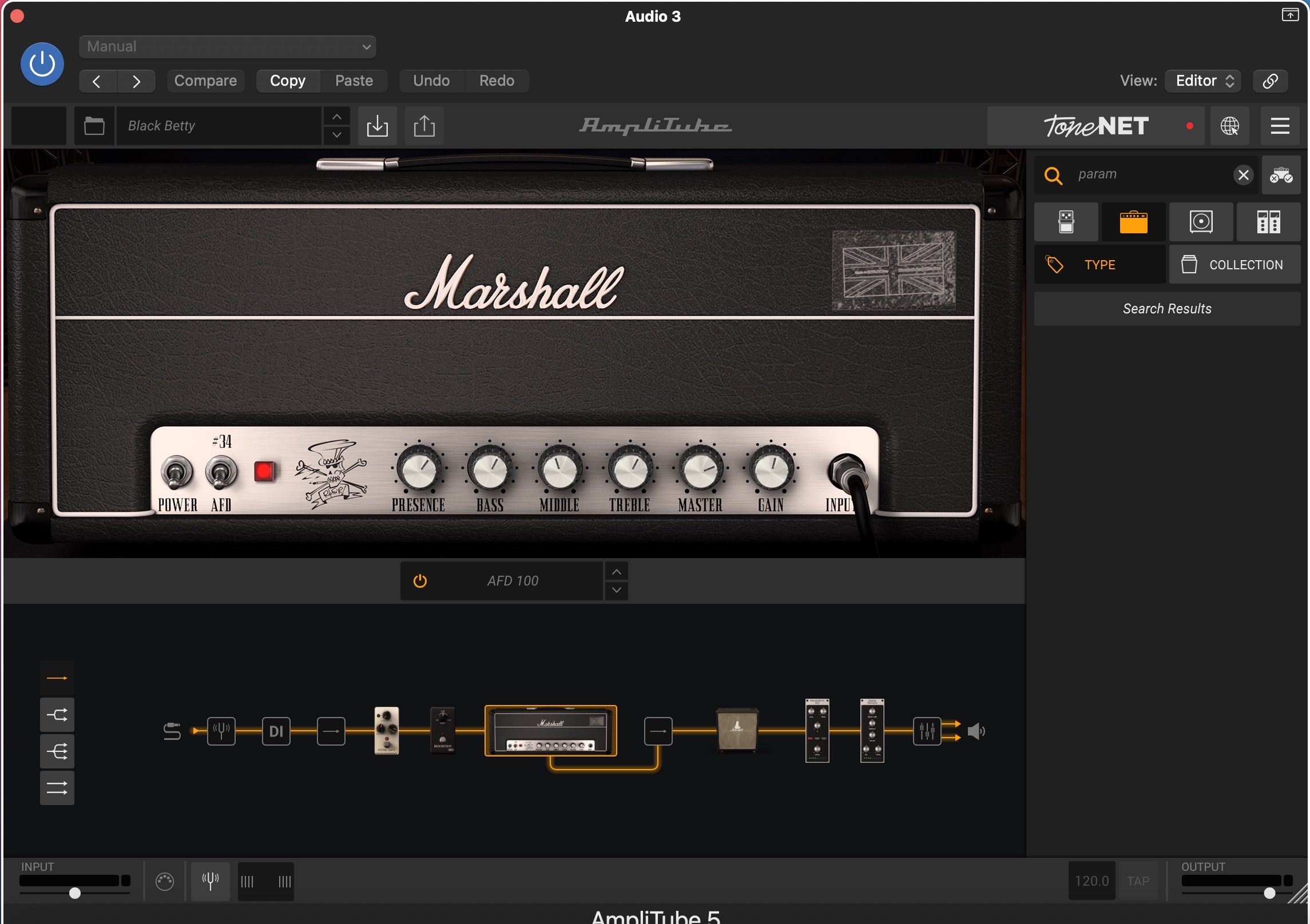The width and height of the screenshot is (1310, 924).
Task: Step to previous preset with up chevron
Action: (337, 116)
